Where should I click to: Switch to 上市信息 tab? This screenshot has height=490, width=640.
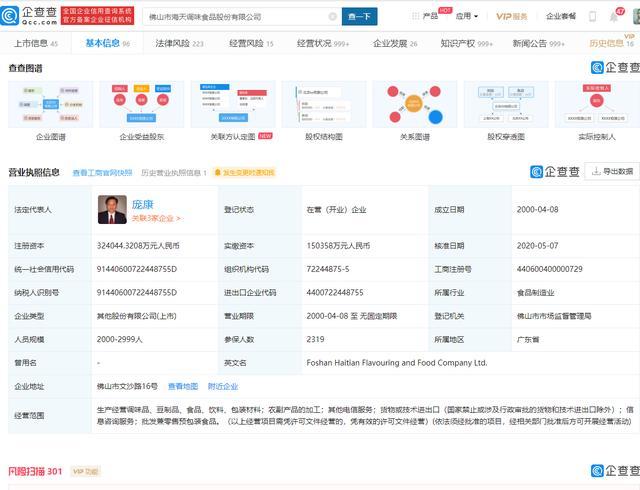click(36, 43)
